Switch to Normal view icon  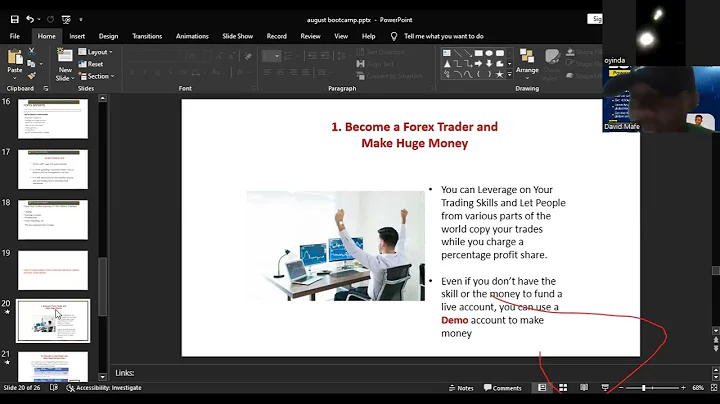(x=542, y=388)
